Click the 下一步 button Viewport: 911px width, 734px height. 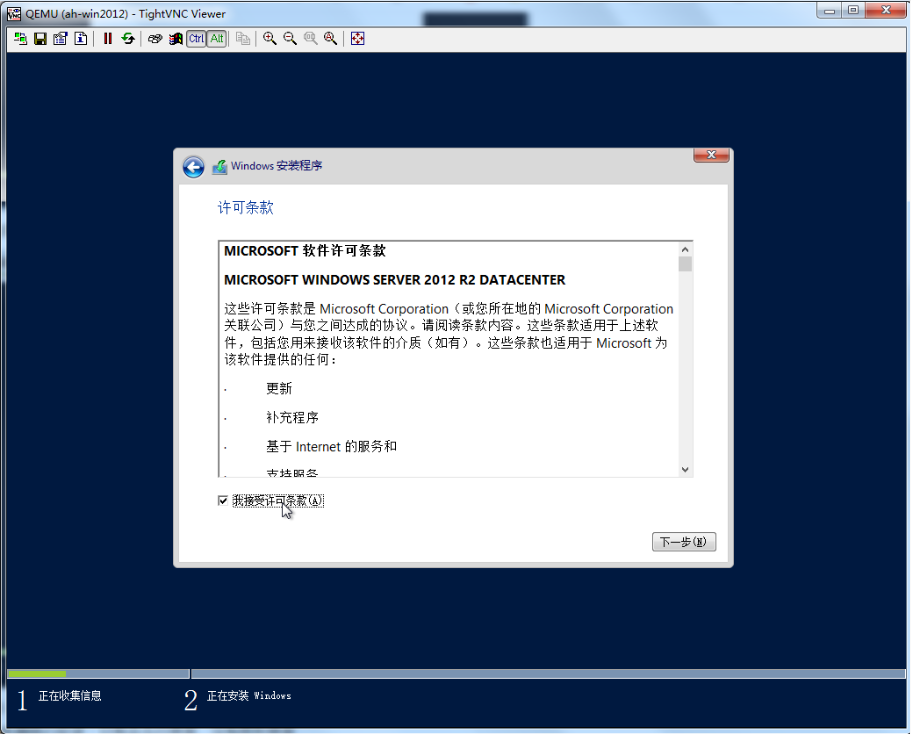pyautogui.click(x=684, y=542)
